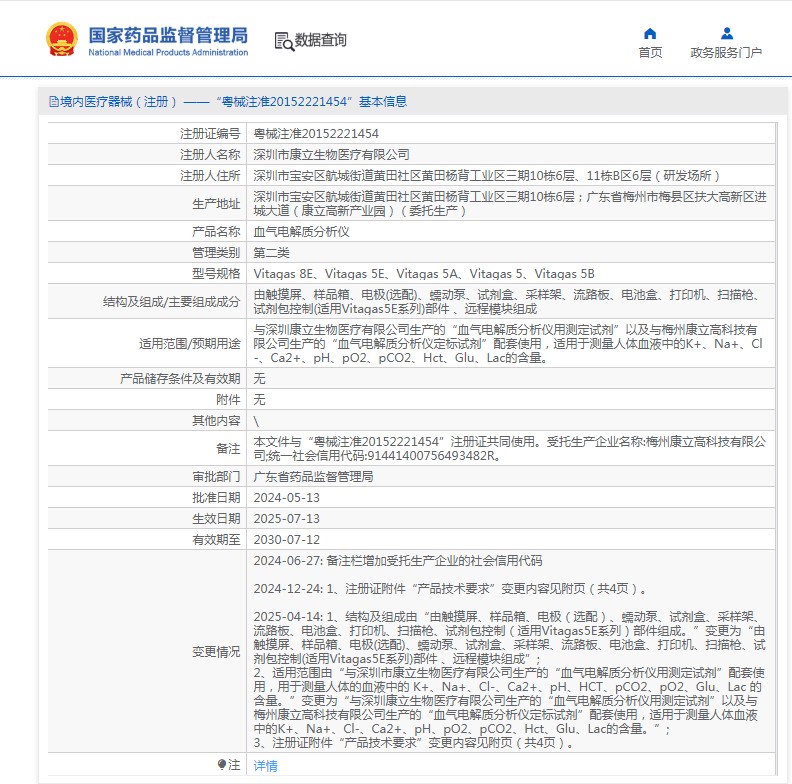The height and width of the screenshot is (784, 792).
Task: Click the 注册人名称 label
Action: pos(210,155)
